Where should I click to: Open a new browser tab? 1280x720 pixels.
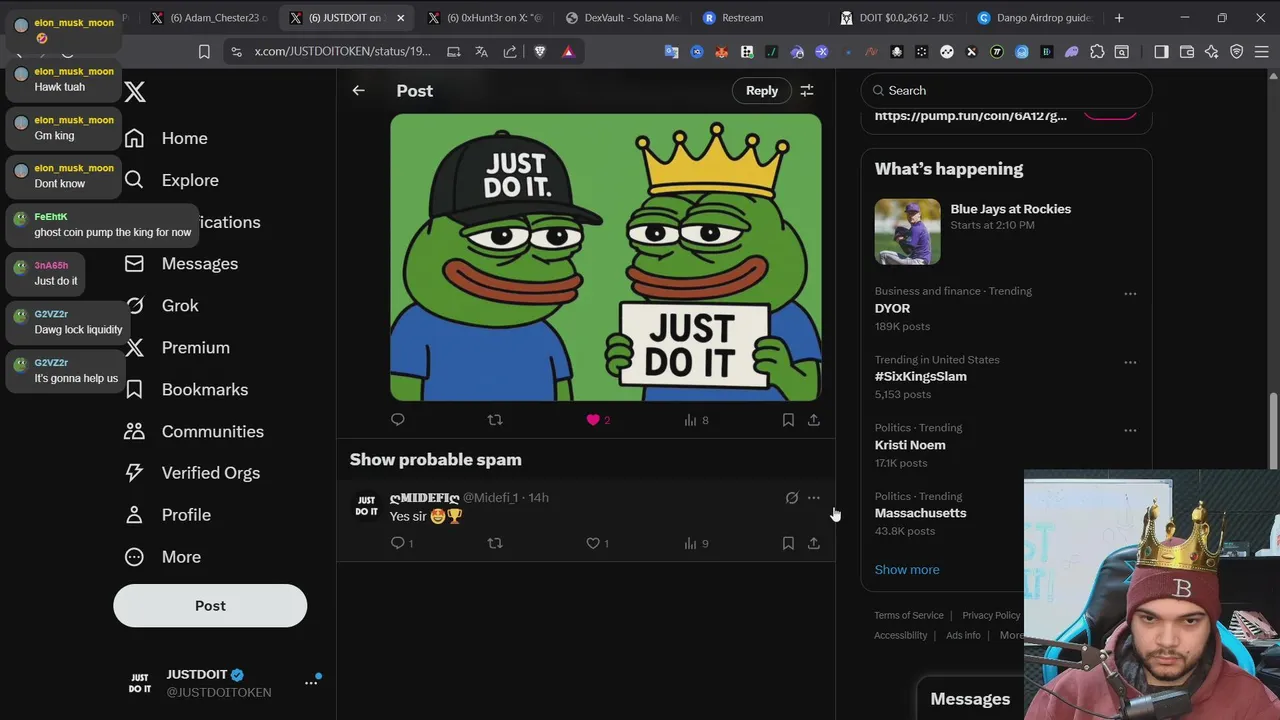tap(1119, 18)
